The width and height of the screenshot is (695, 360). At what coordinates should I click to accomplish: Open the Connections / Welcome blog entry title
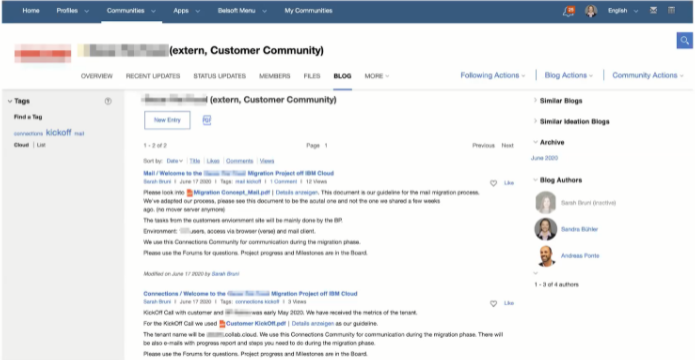coord(250,293)
